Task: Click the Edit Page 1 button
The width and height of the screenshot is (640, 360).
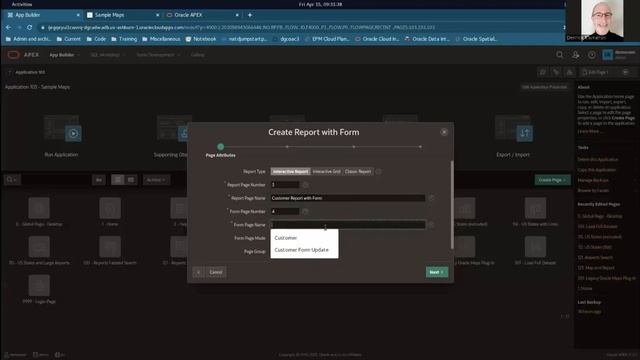Action: click(596, 72)
